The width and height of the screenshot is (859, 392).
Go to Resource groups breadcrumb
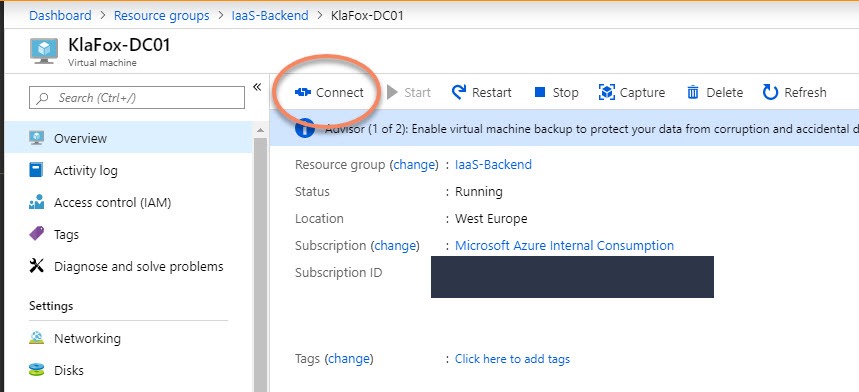click(162, 15)
